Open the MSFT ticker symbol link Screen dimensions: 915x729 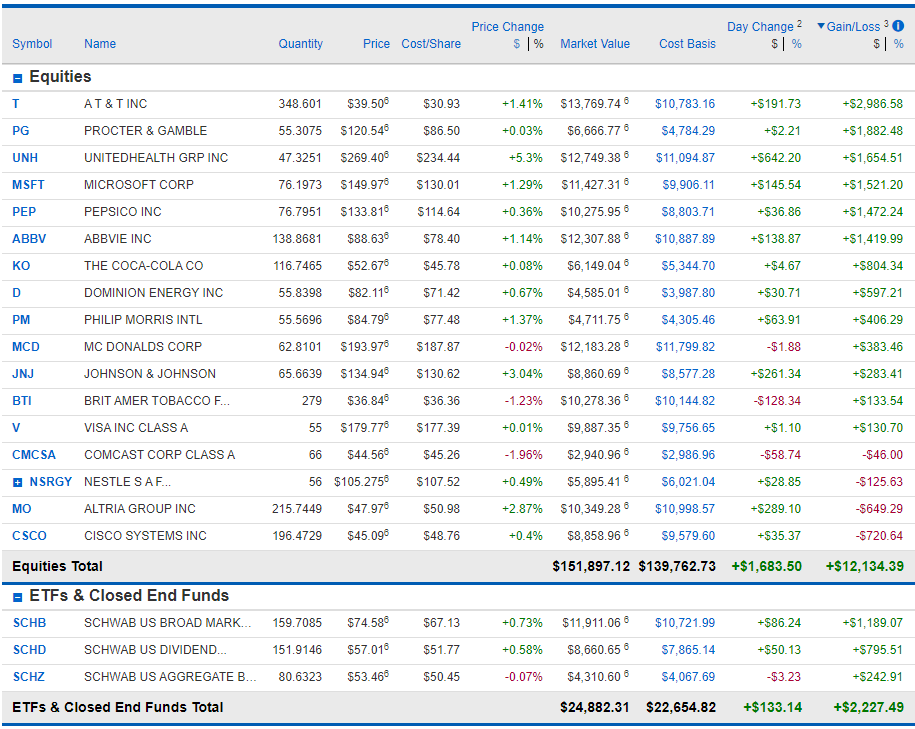coord(28,184)
